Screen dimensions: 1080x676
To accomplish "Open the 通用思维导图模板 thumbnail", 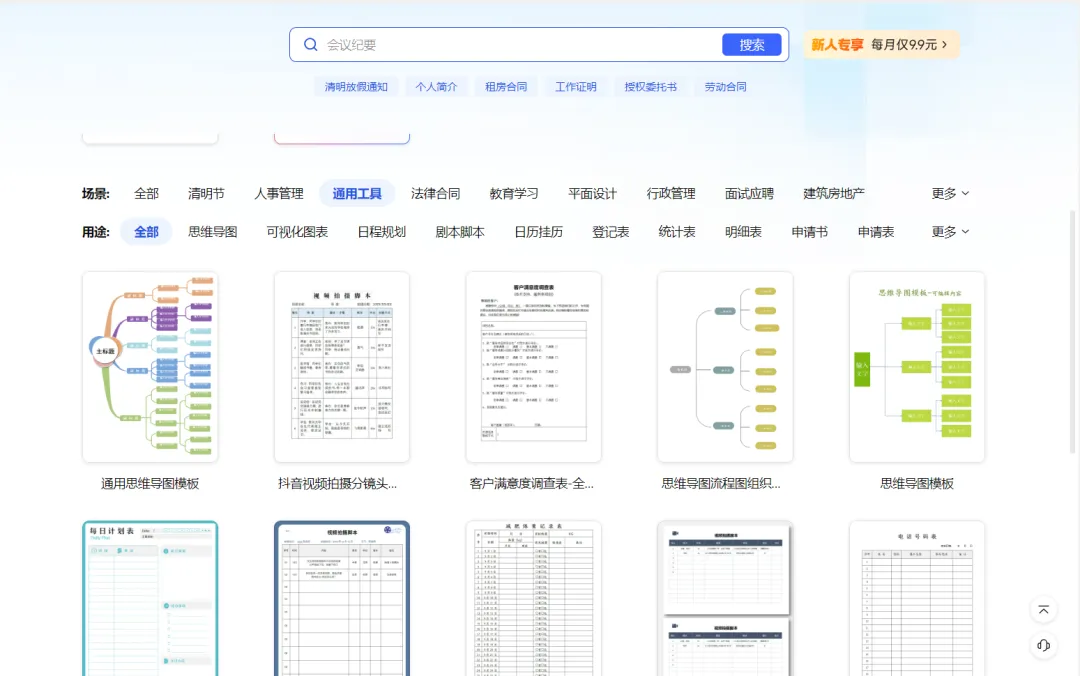I will click(x=150, y=367).
